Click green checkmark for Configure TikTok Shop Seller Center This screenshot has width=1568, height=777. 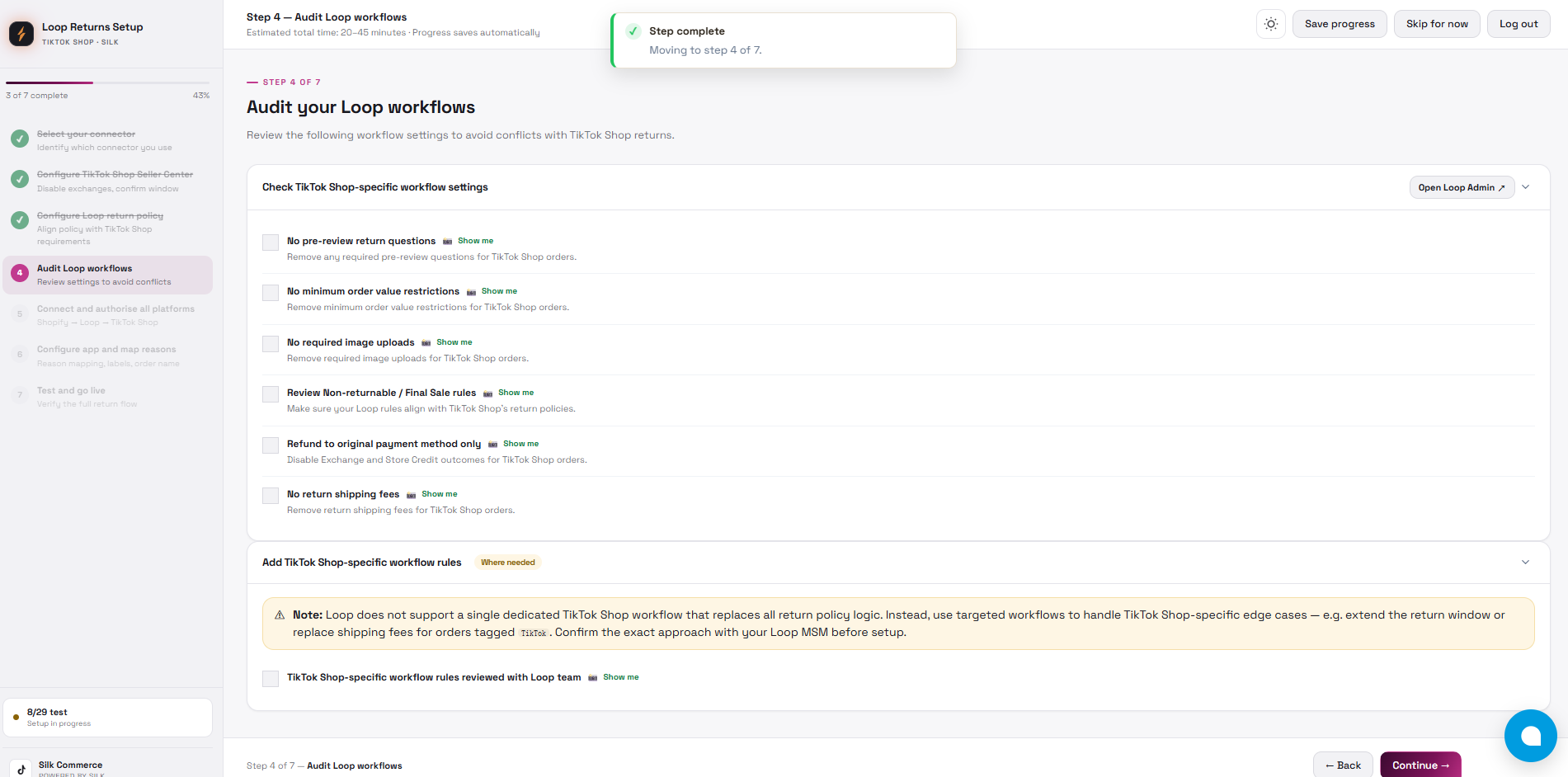click(x=20, y=179)
